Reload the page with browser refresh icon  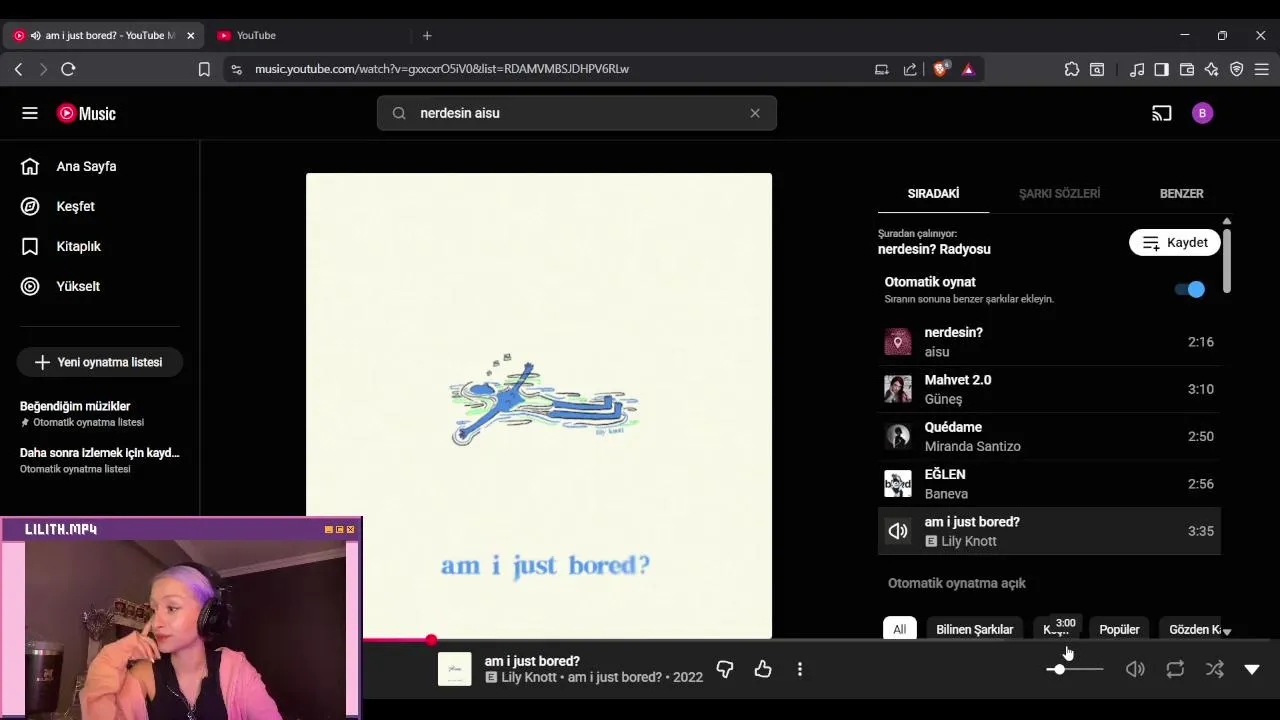click(x=68, y=69)
